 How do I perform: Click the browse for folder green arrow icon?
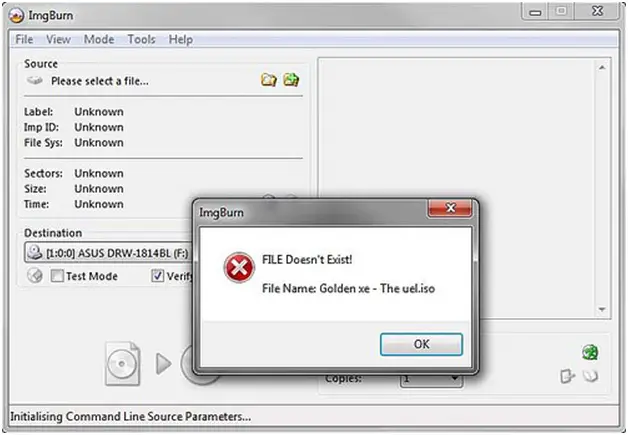tap(291, 80)
